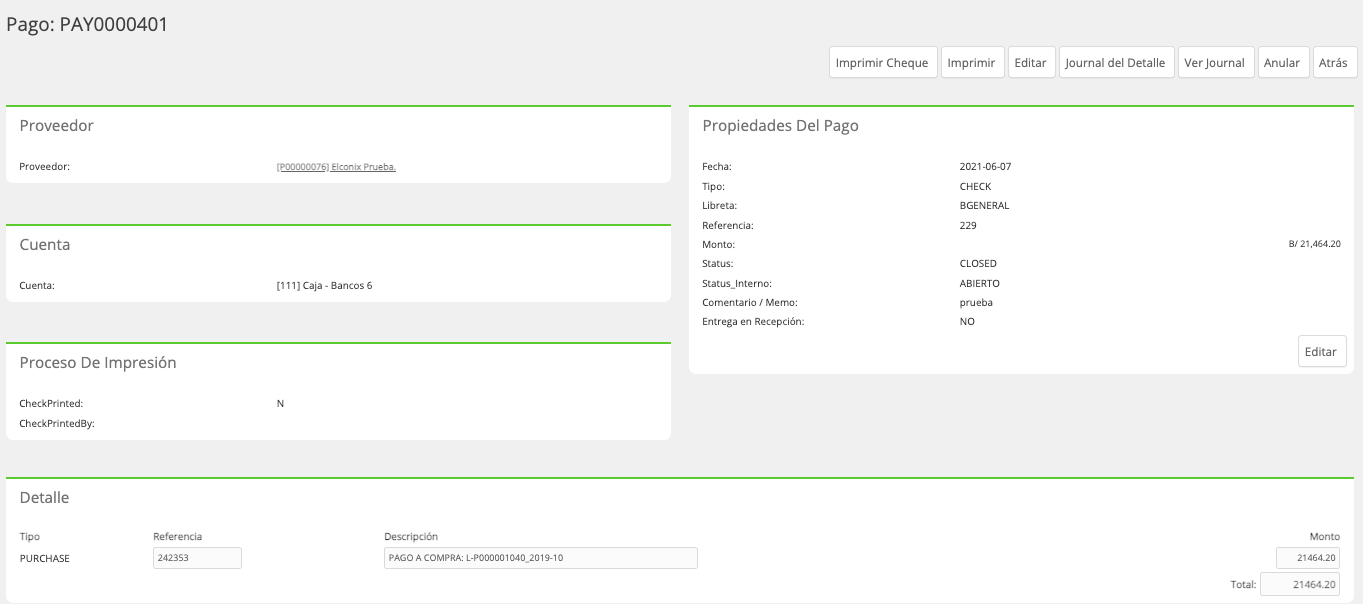Select the Status_Interno value ABIERTO
Screen dimensions: 1363x604
coord(979,283)
